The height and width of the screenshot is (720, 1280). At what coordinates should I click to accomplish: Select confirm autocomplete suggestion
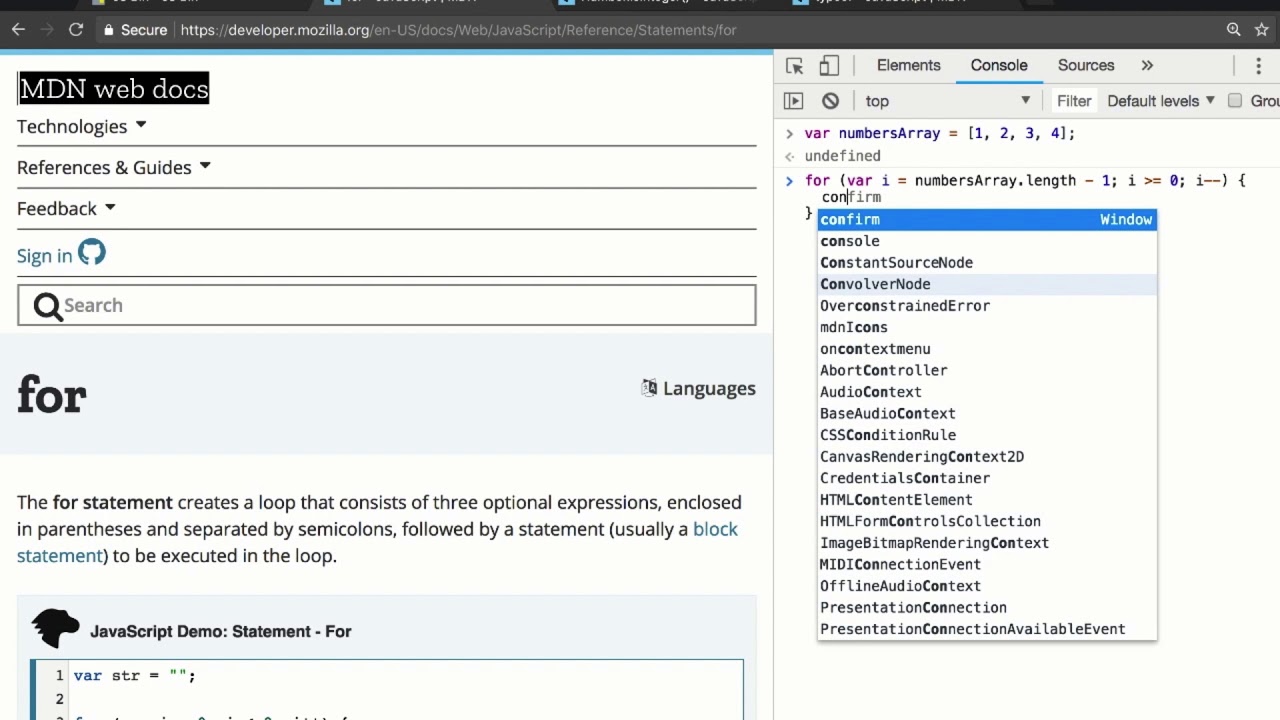point(987,219)
